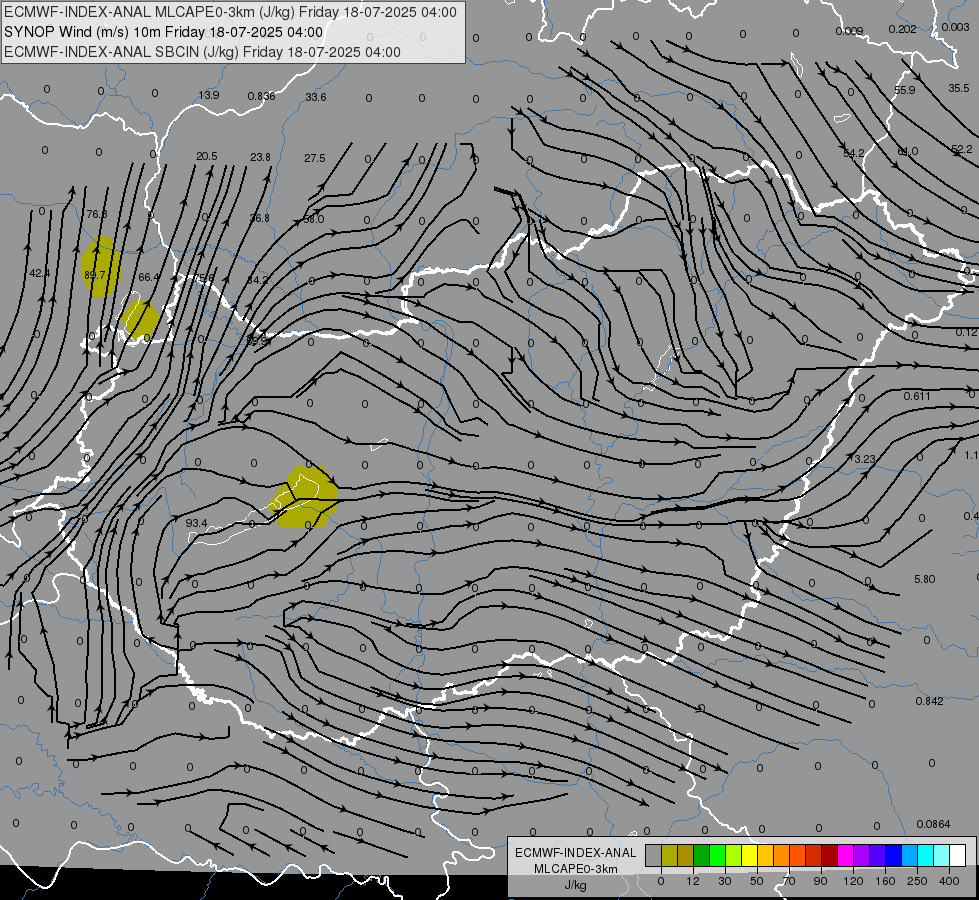
Task: Click the bright green legend swatch
Action: pyautogui.click(x=717, y=856)
